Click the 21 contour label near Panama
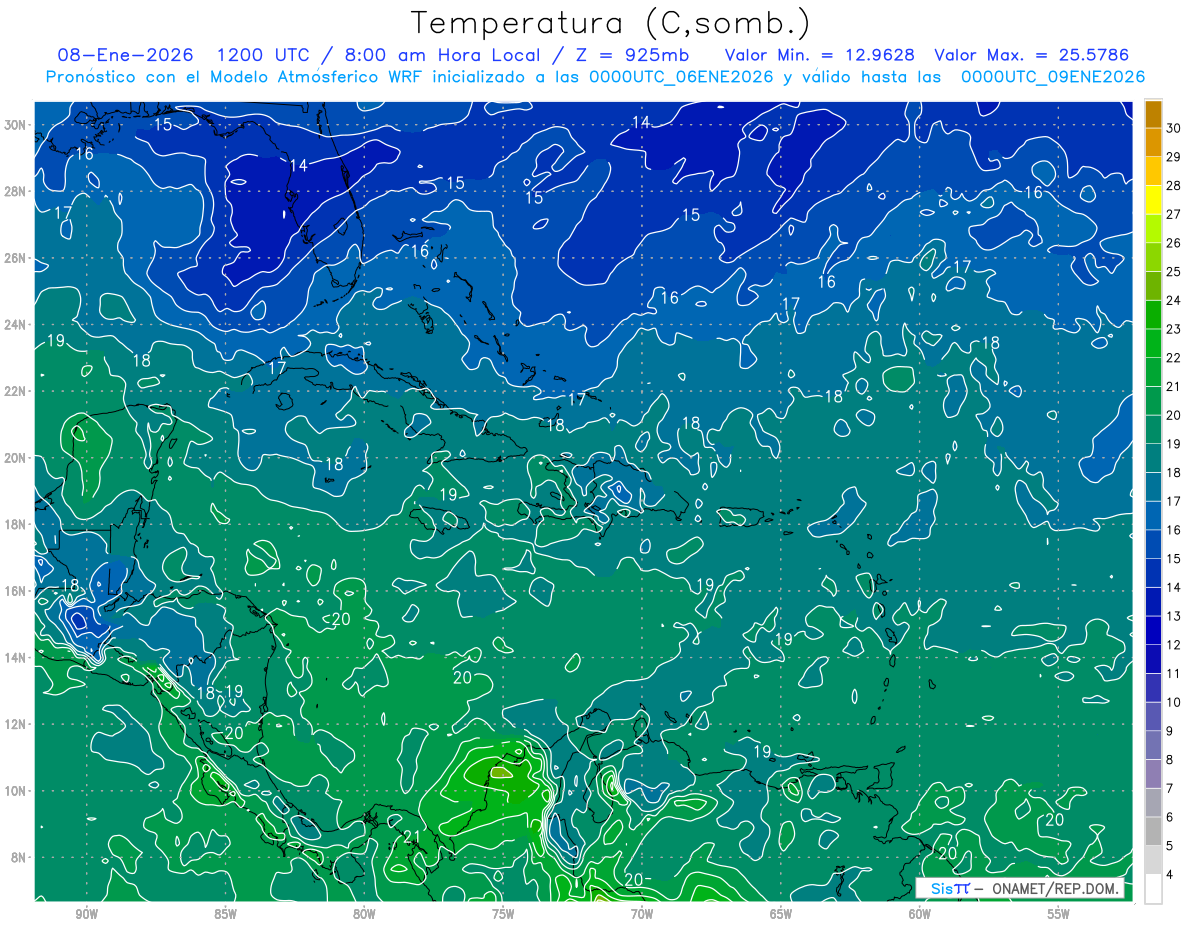Screen dimensions: 1200x927 pyautogui.click(x=411, y=836)
